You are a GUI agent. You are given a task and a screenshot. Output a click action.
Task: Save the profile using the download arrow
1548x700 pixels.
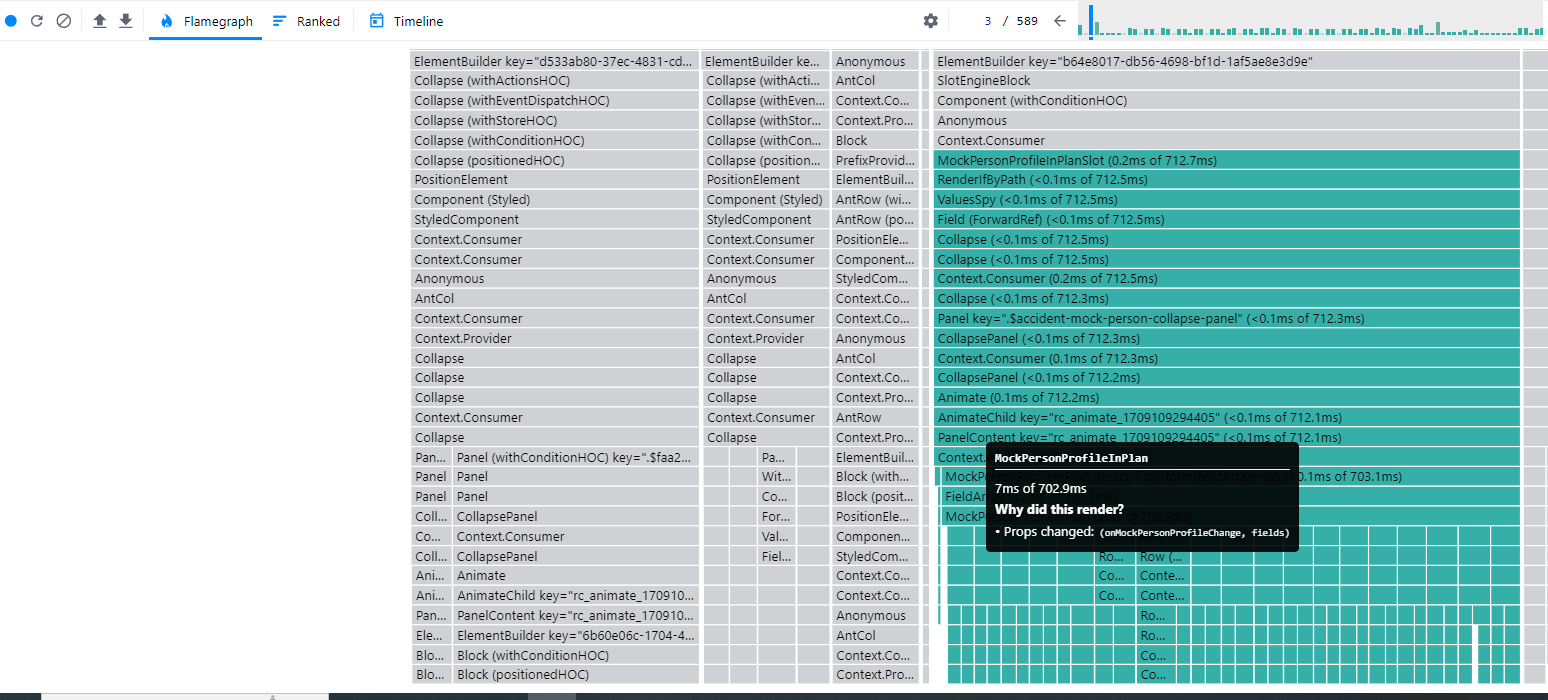click(125, 21)
